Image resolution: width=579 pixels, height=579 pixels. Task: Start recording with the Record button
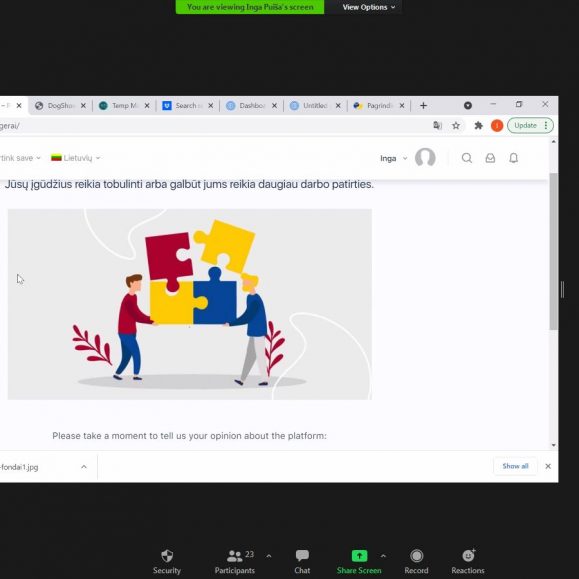click(417, 562)
